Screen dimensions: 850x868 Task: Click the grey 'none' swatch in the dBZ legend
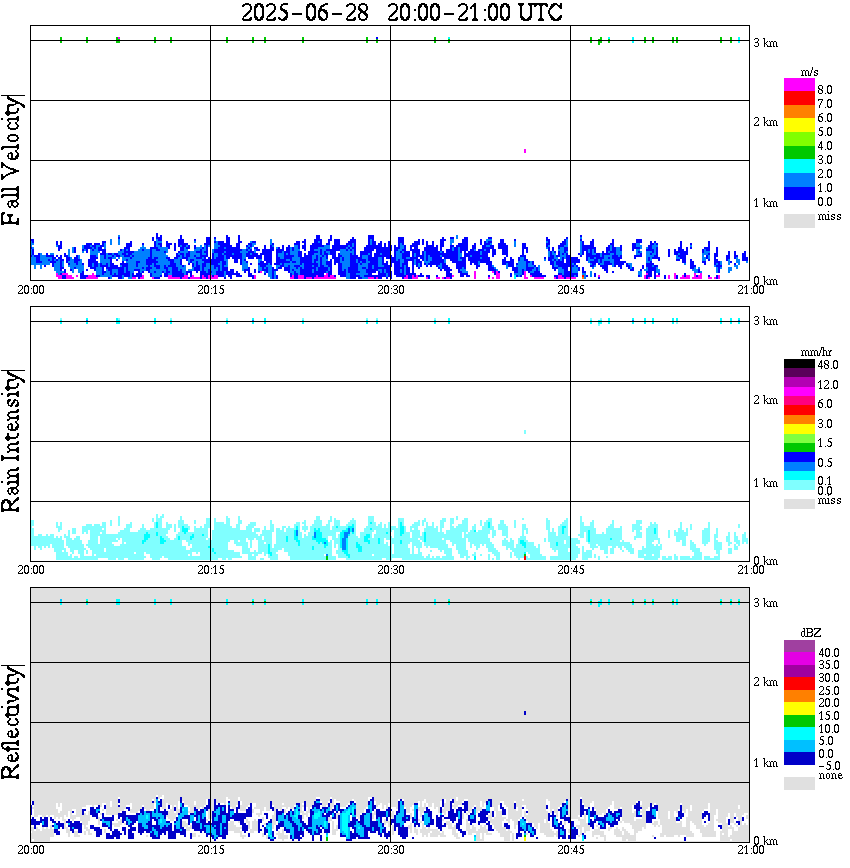point(799,783)
